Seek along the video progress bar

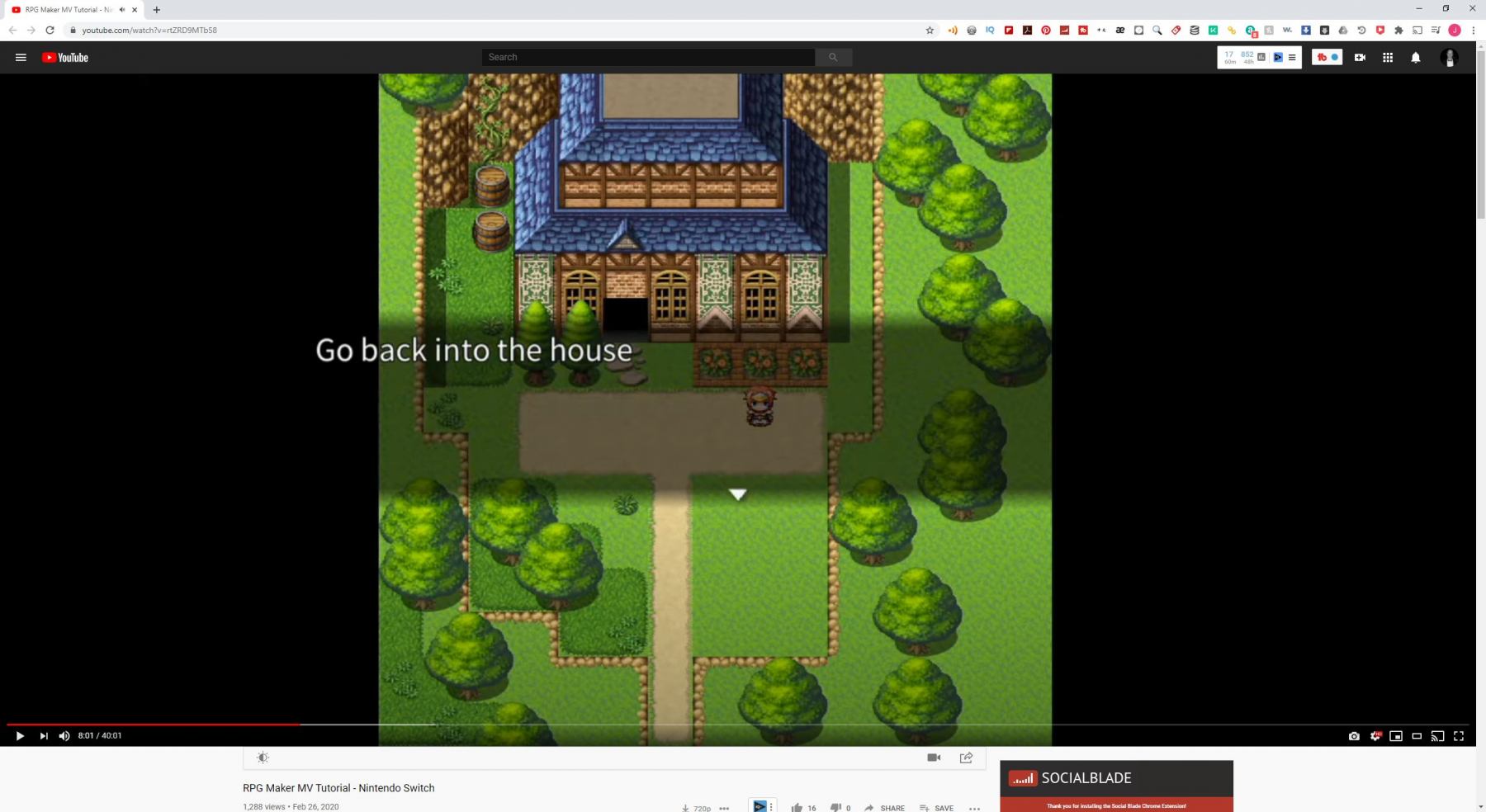737,725
